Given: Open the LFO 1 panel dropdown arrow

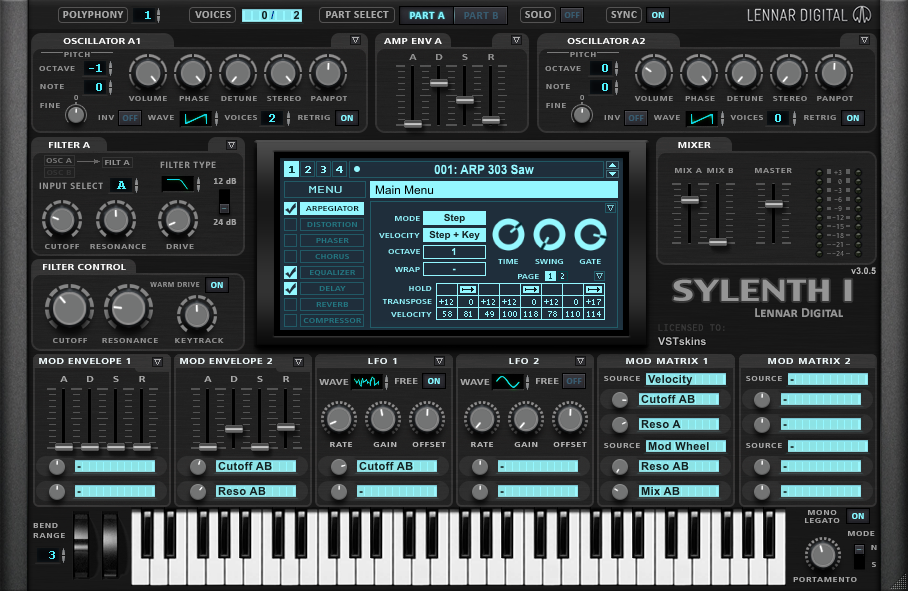Looking at the screenshot, I should [439, 361].
